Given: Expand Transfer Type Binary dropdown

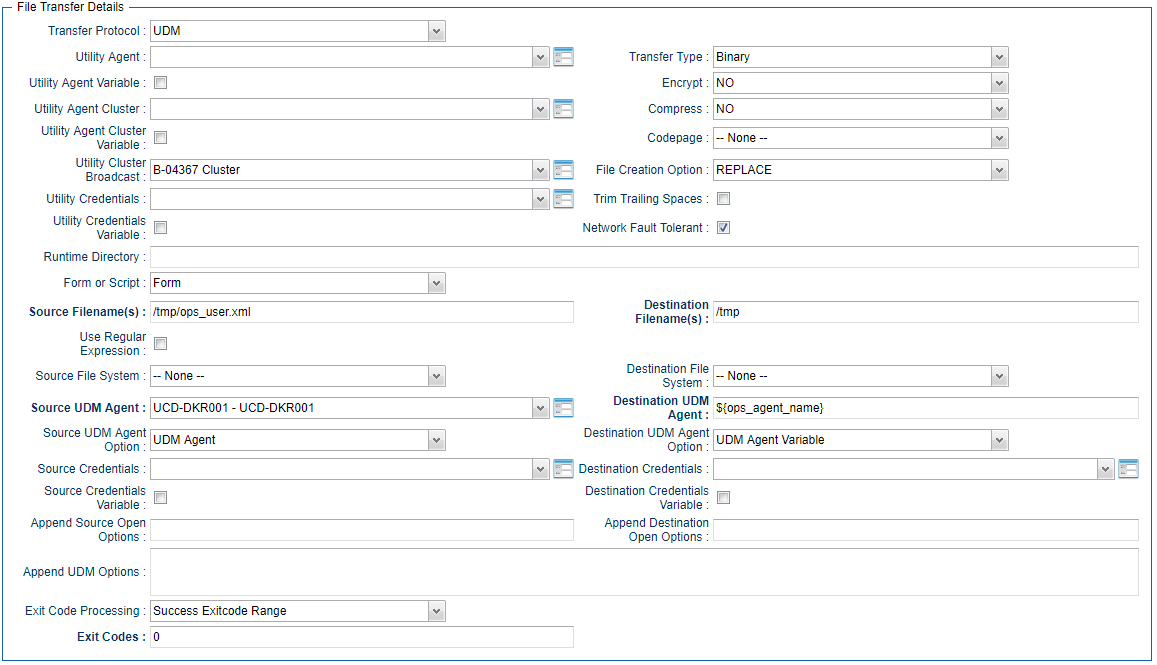Looking at the screenshot, I should point(860,57).
